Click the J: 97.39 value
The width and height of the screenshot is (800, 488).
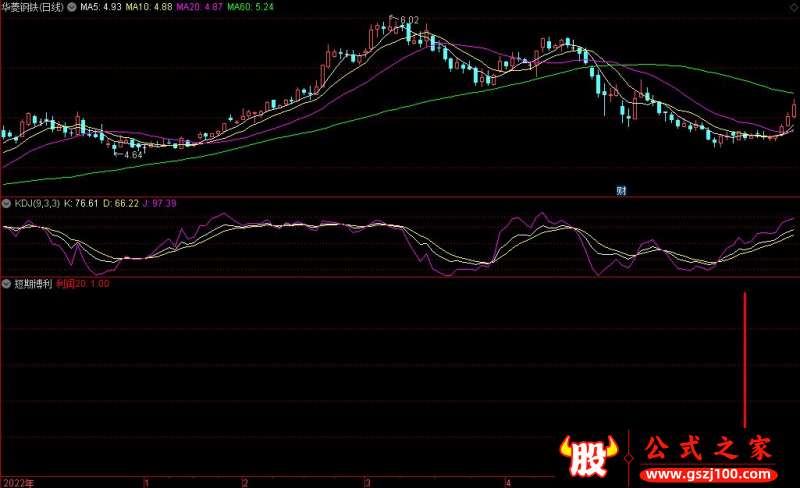coord(160,204)
